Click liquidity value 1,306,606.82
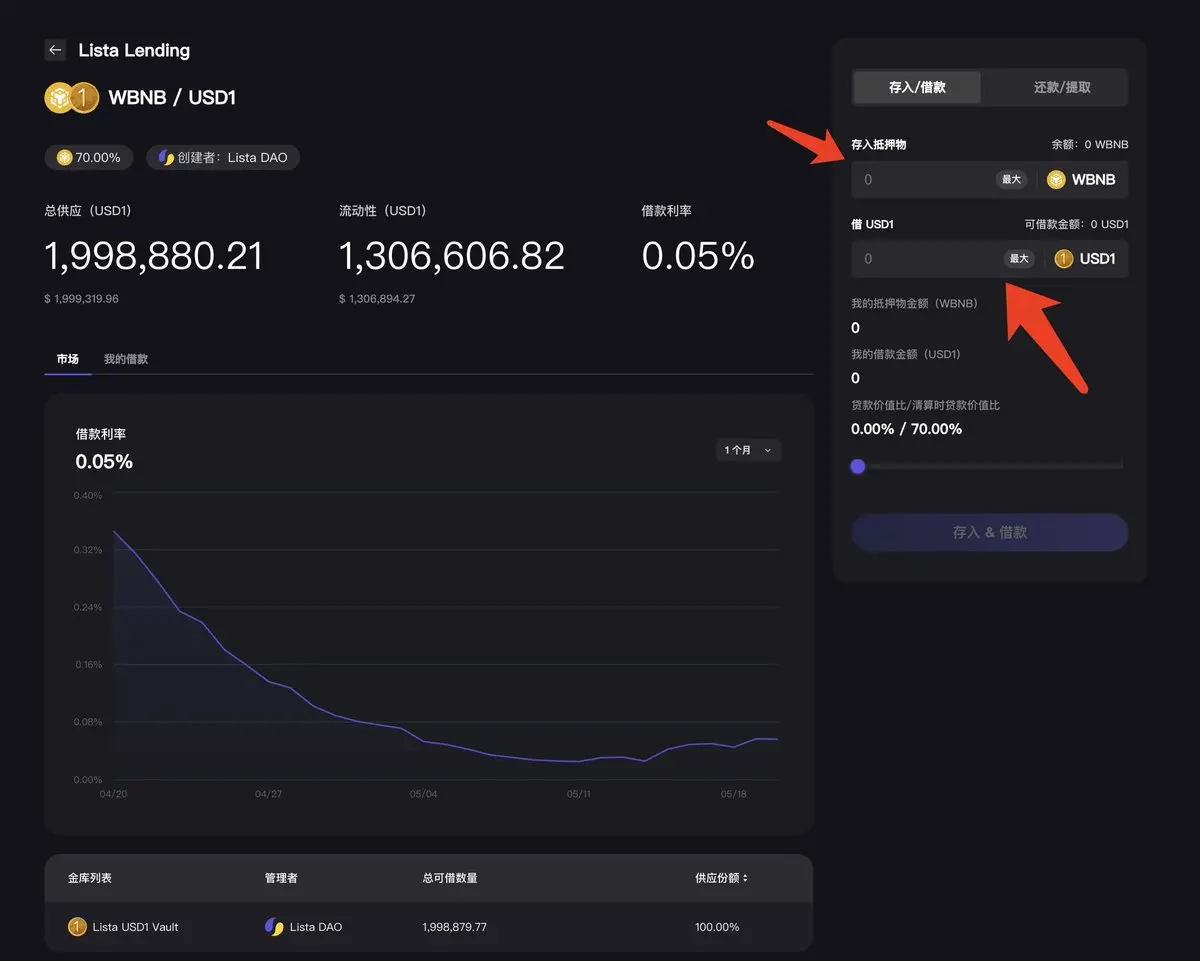 point(452,257)
